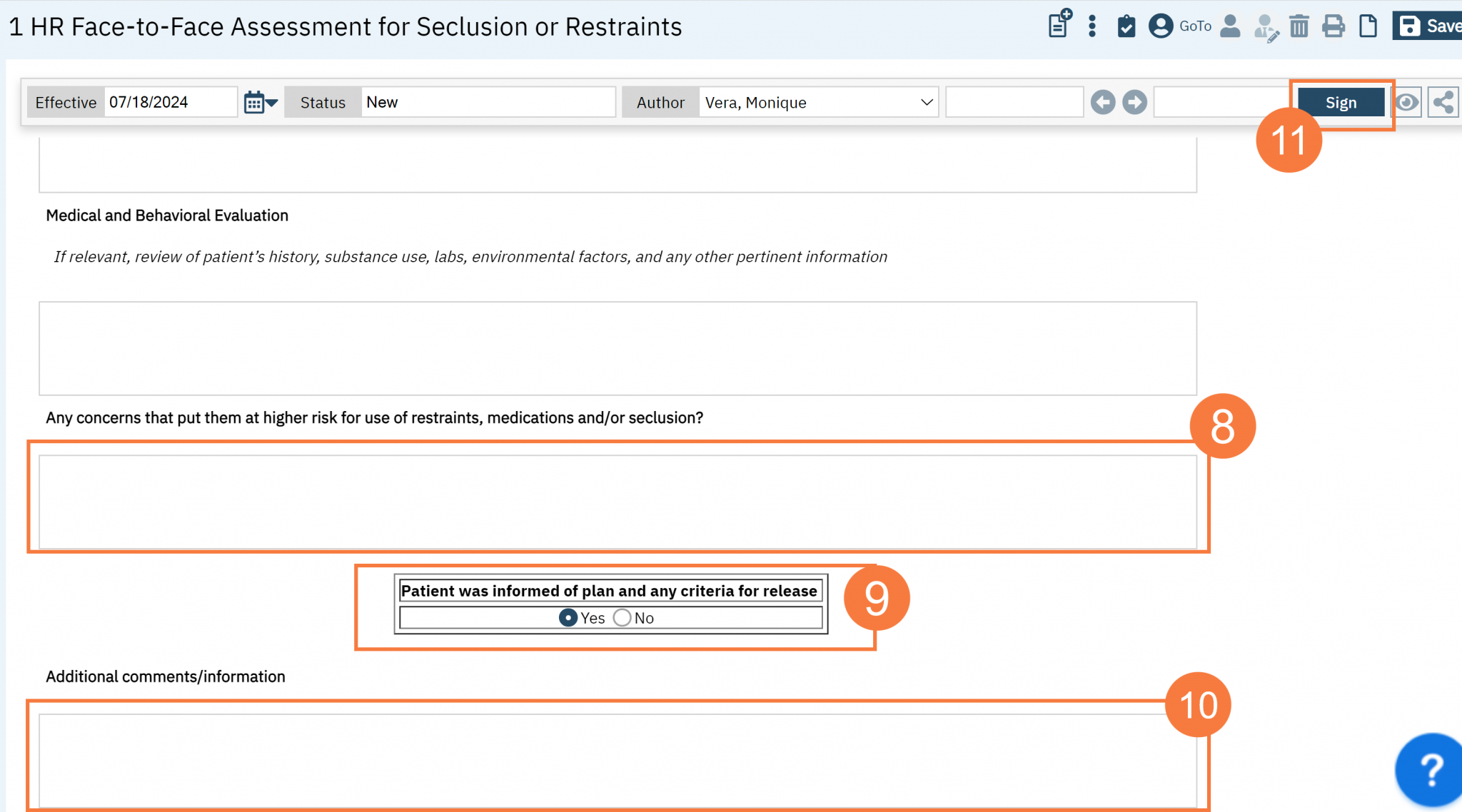Click the clipboard checkmark validate icon
This screenshot has width=1462, height=812.
click(1126, 26)
